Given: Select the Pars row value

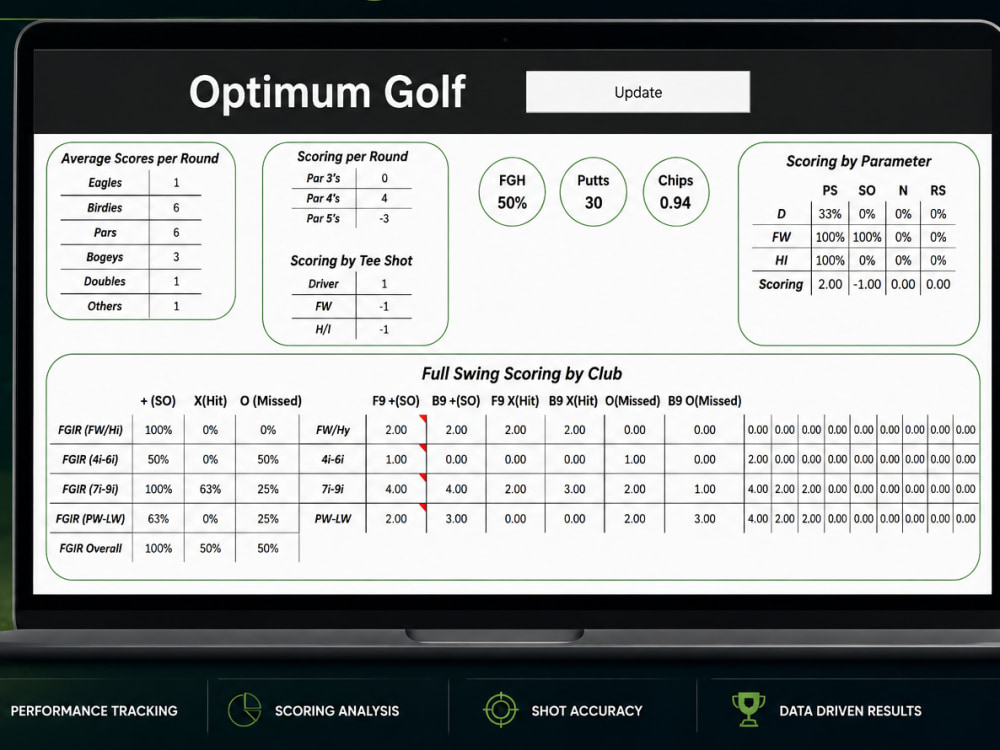Looking at the screenshot, I should pyautogui.click(x=176, y=233).
